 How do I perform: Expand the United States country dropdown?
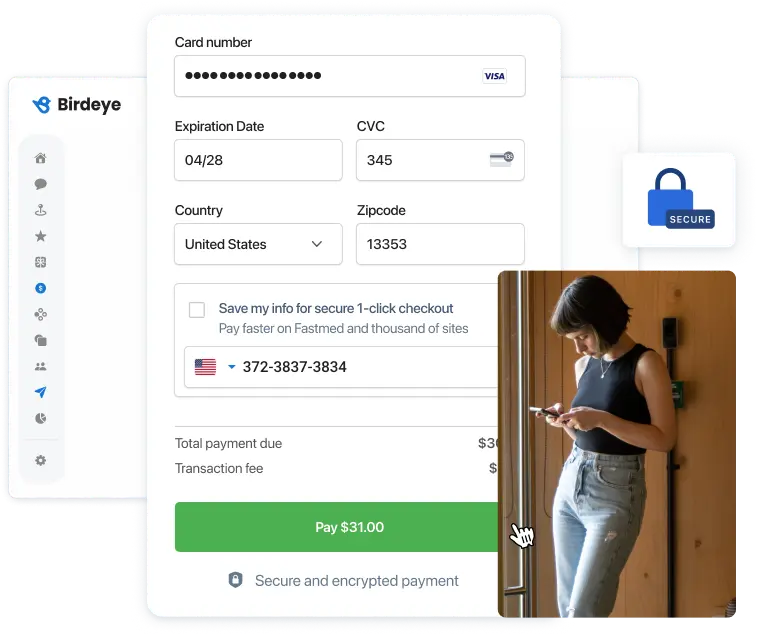click(x=258, y=244)
